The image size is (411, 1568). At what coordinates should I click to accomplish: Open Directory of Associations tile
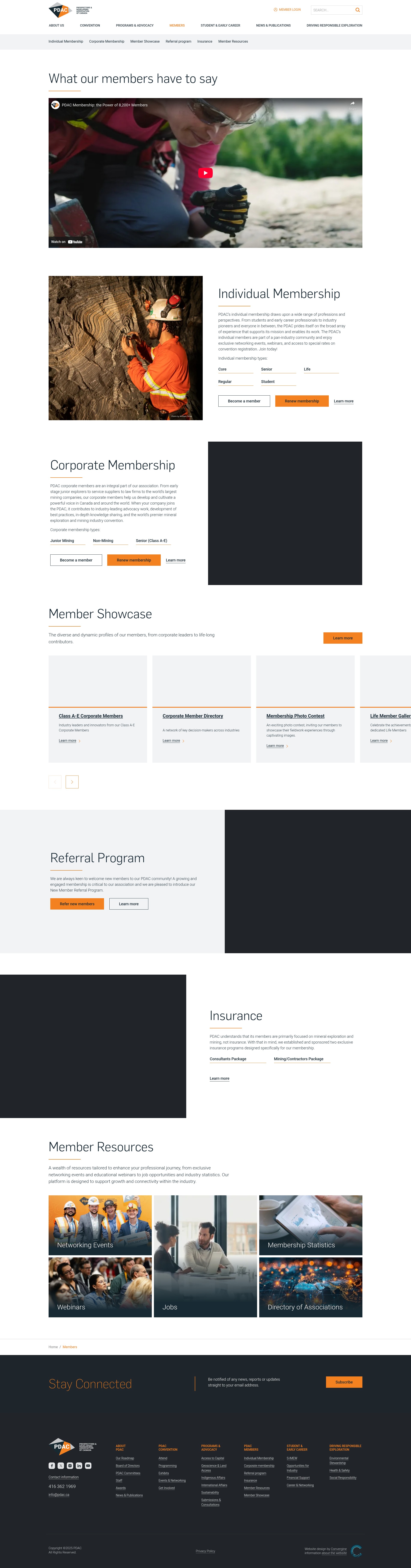pyautogui.click(x=311, y=1287)
